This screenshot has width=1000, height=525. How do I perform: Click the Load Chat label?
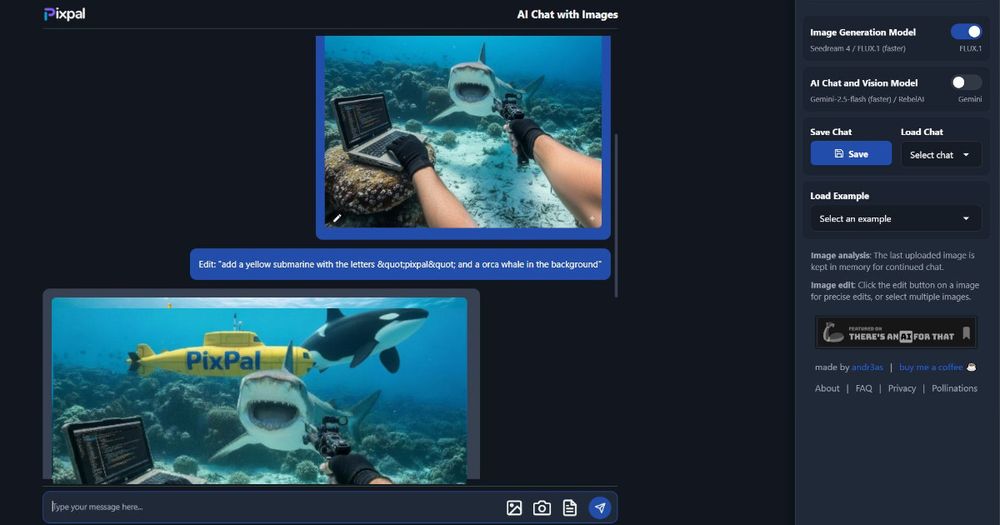[922, 132]
